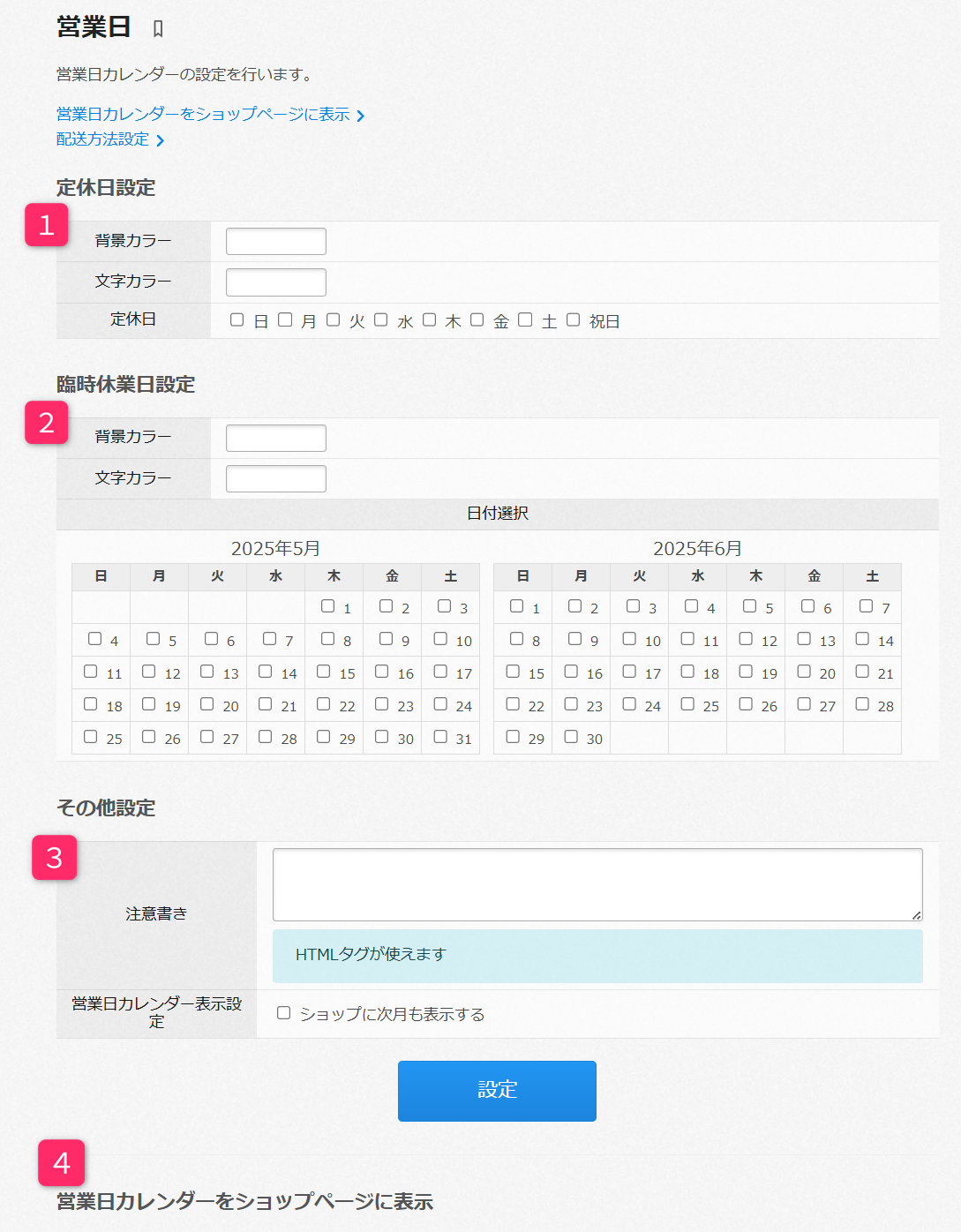Open 営業日カレンダーをショップページに表示 link

(203, 115)
